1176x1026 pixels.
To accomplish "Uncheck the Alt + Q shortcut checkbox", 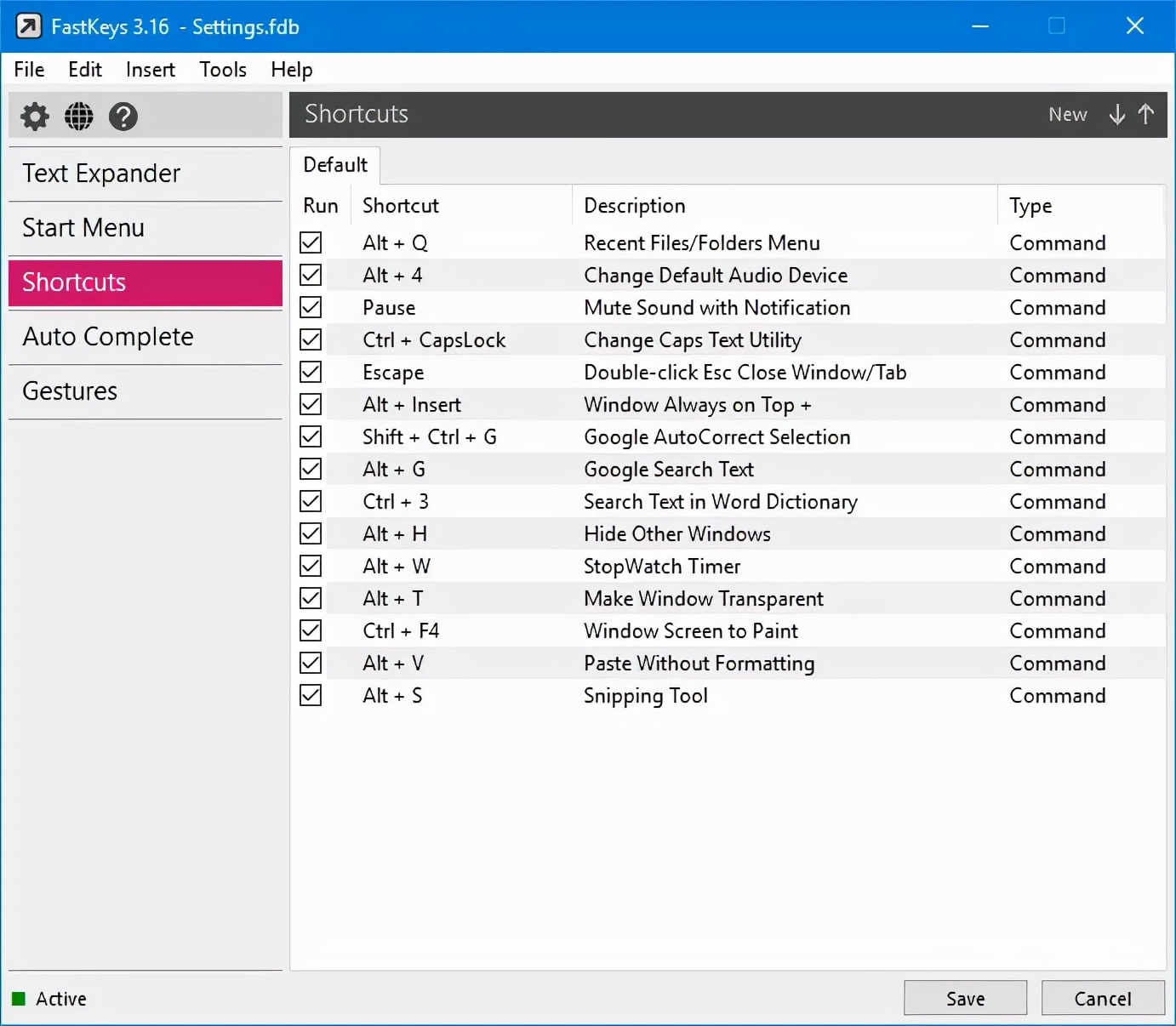I will [311, 243].
